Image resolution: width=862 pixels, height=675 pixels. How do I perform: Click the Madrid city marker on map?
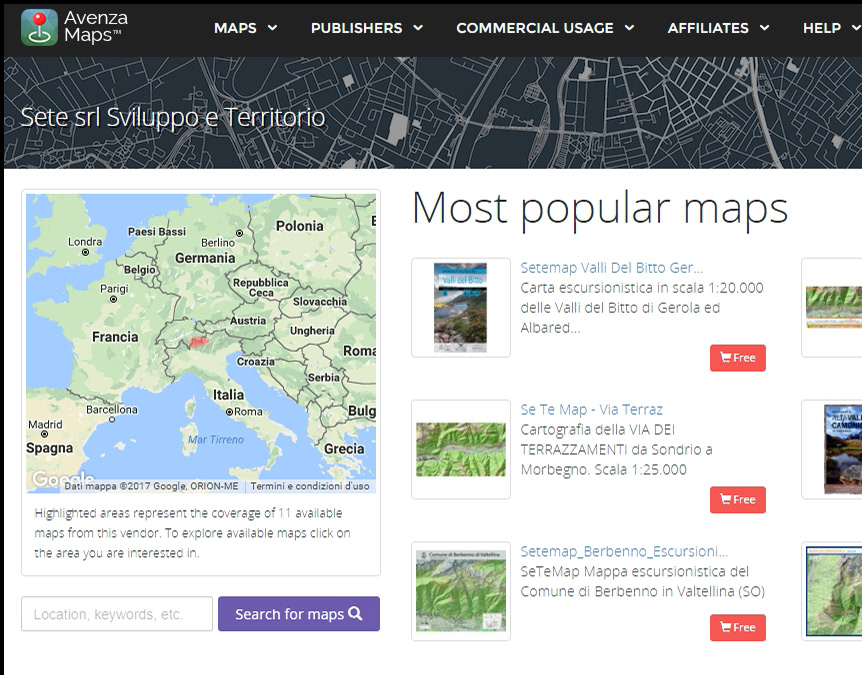coord(45,434)
